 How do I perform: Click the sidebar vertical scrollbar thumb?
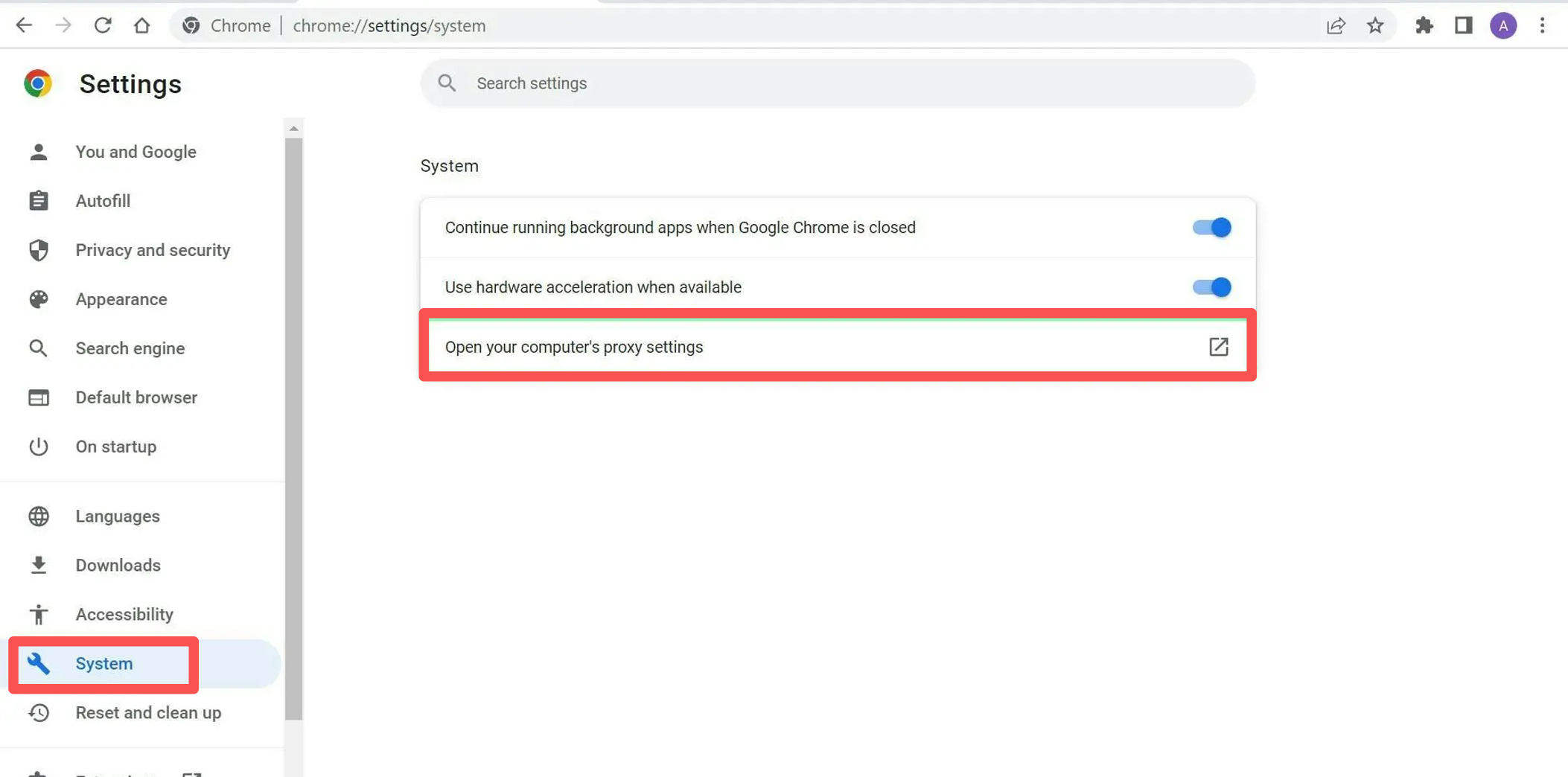(x=294, y=429)
